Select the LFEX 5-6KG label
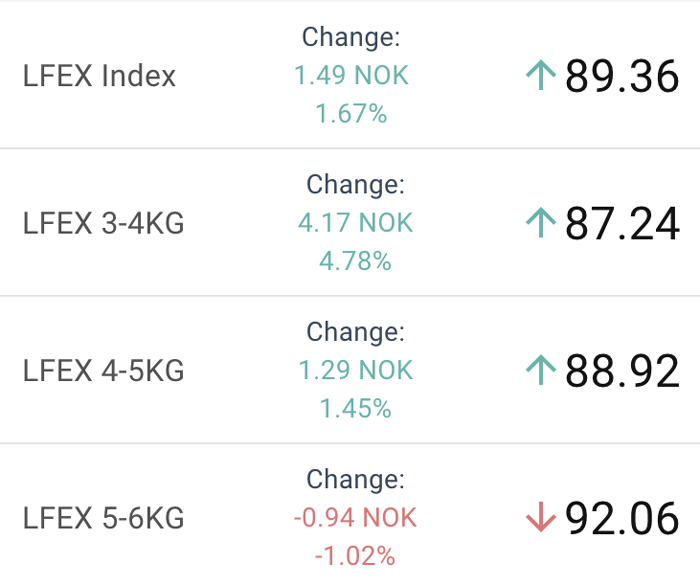Image resolution: width=700 pixels, height=585 pixels. 103,518
